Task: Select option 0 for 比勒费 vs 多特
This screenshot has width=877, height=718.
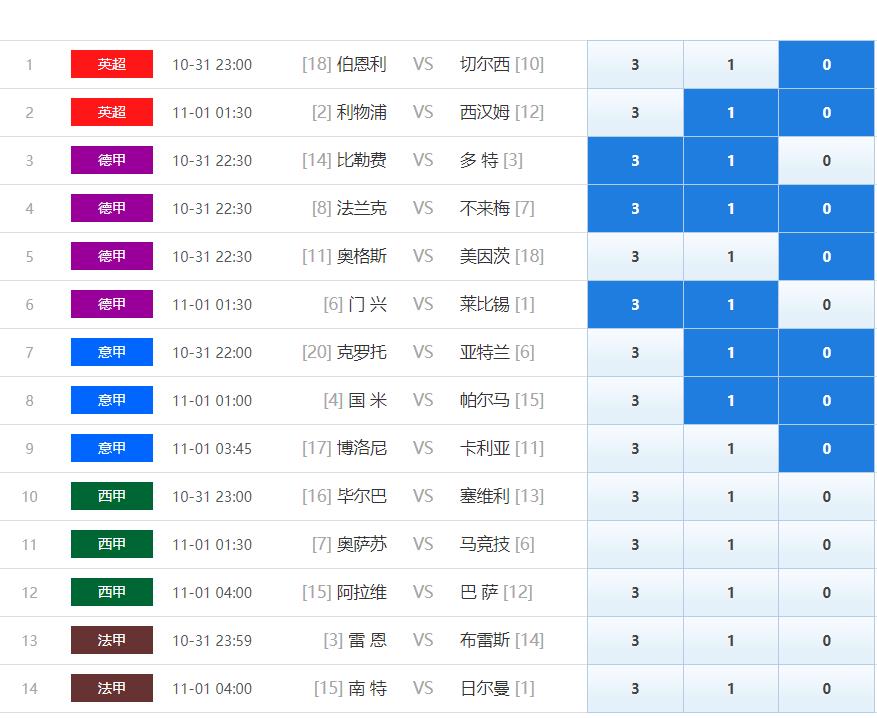Action: click(826, 160)
